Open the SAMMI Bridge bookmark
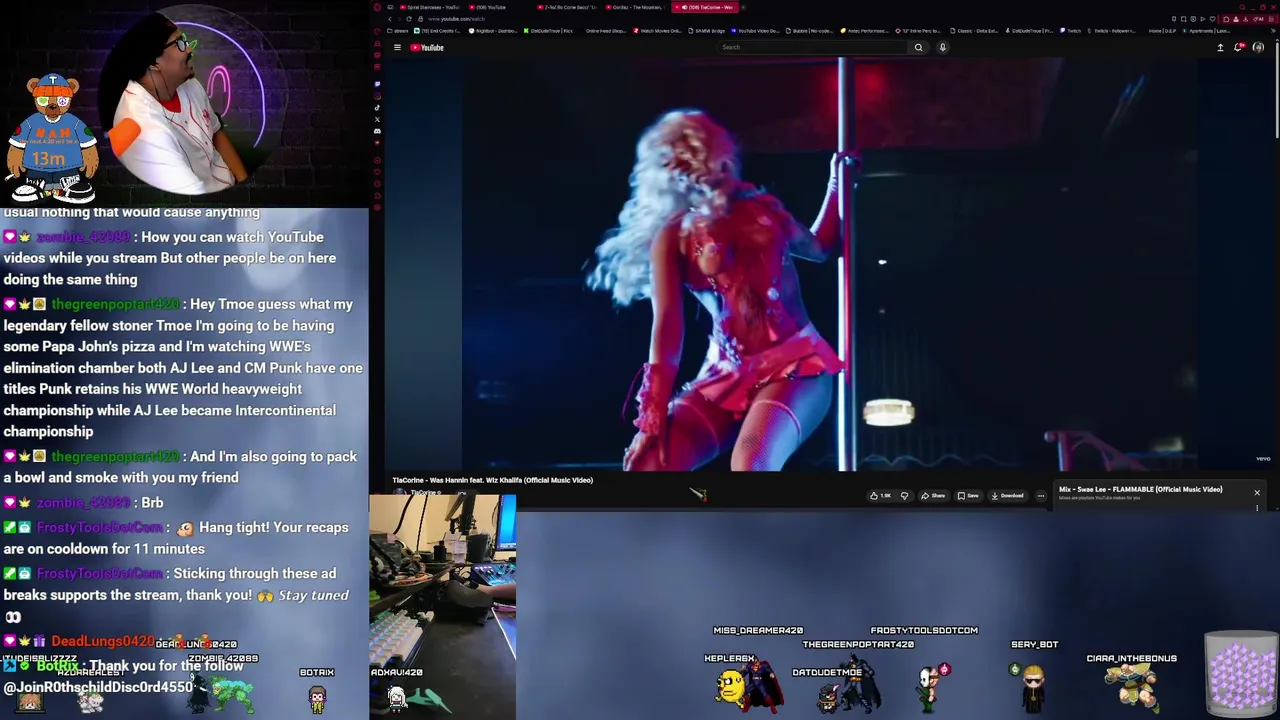This screenshot has height=720, width=1280. point(707,31)
